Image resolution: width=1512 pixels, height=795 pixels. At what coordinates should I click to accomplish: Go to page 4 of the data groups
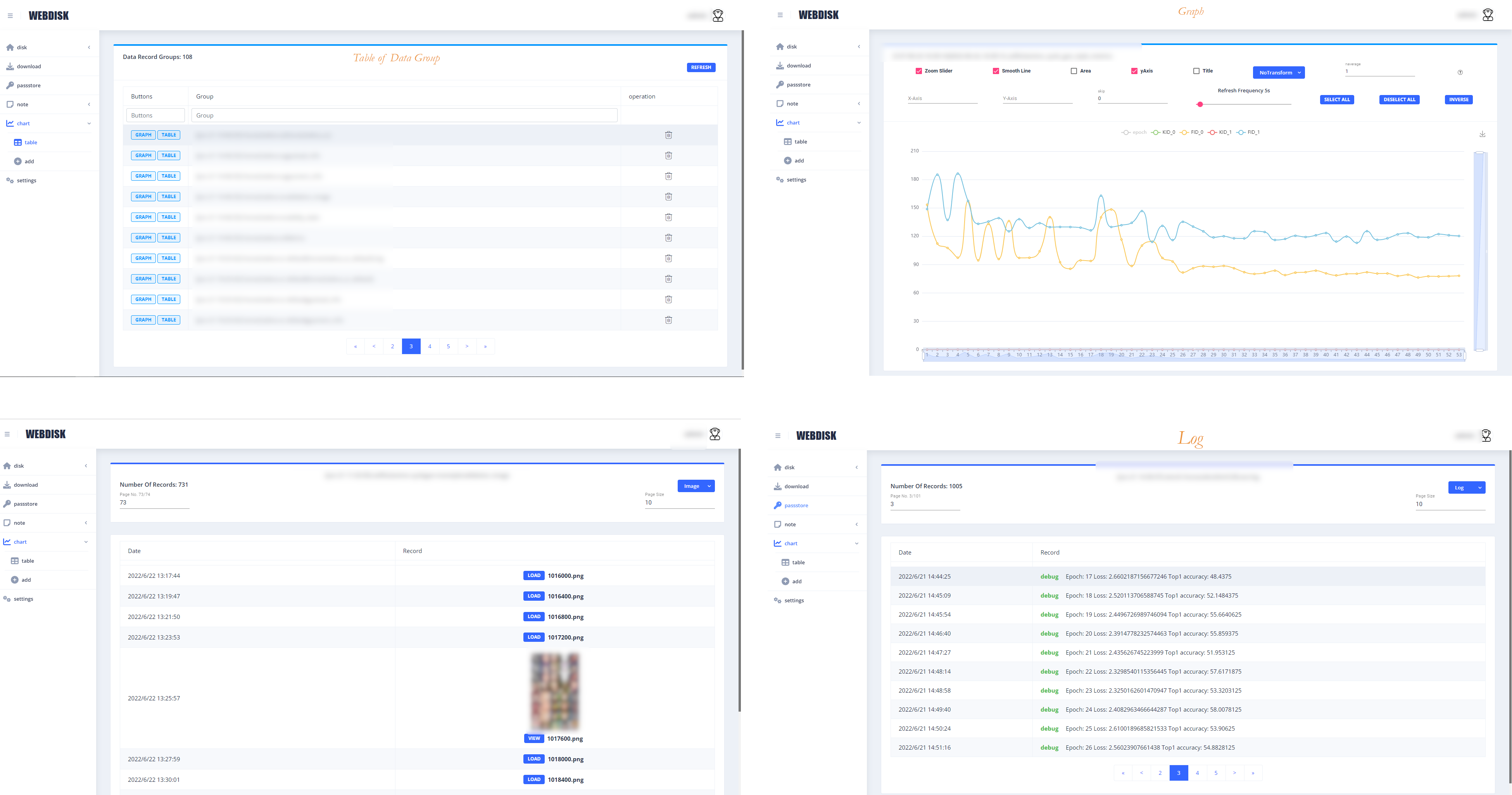430,346
